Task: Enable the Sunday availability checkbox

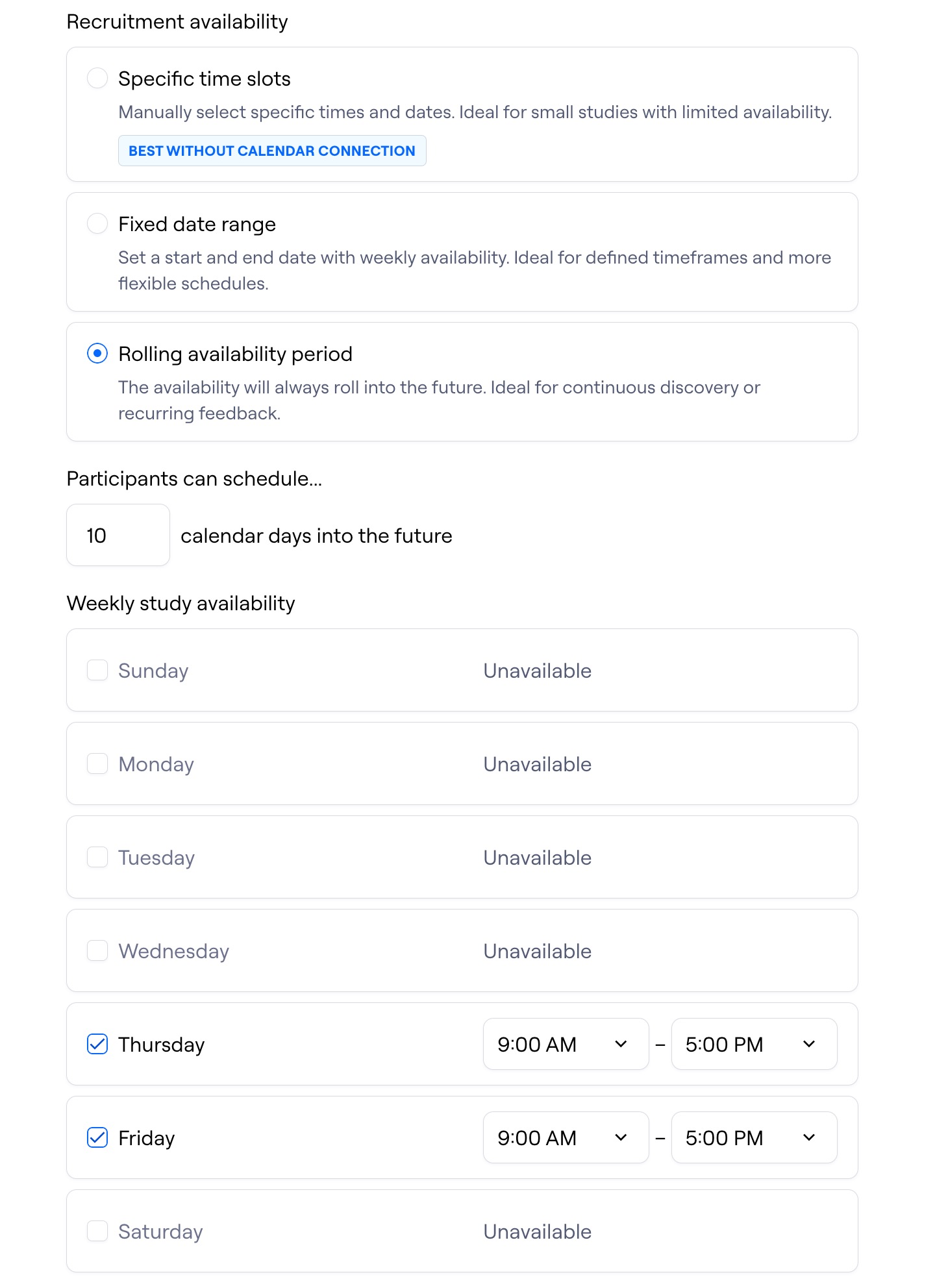Action: 97,671
